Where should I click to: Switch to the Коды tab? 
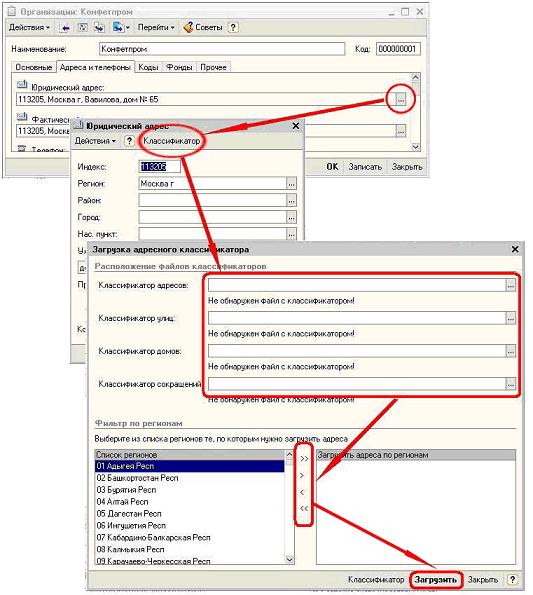[x=148, y=67]
